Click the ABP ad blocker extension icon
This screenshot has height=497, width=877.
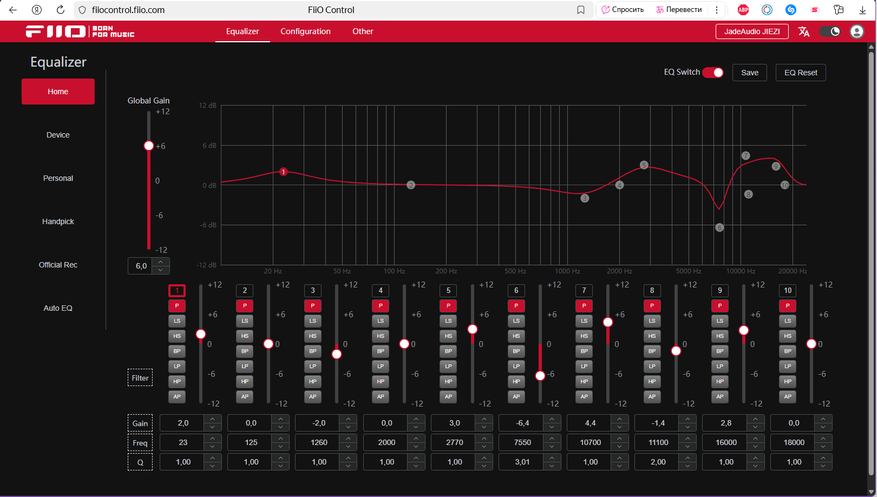[x=743, y=9]
